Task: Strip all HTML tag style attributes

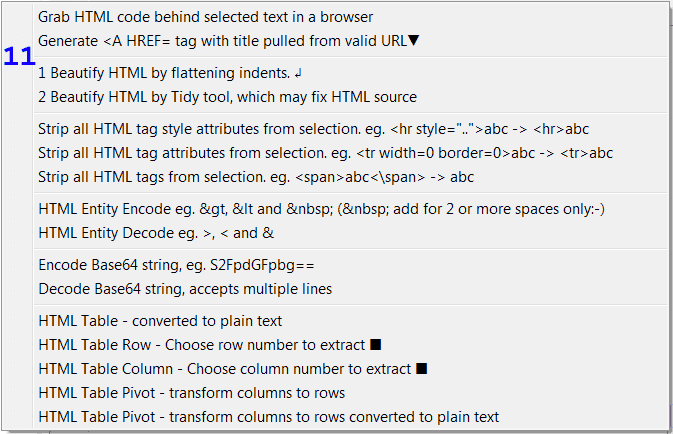Action: [x=313, y=129]
